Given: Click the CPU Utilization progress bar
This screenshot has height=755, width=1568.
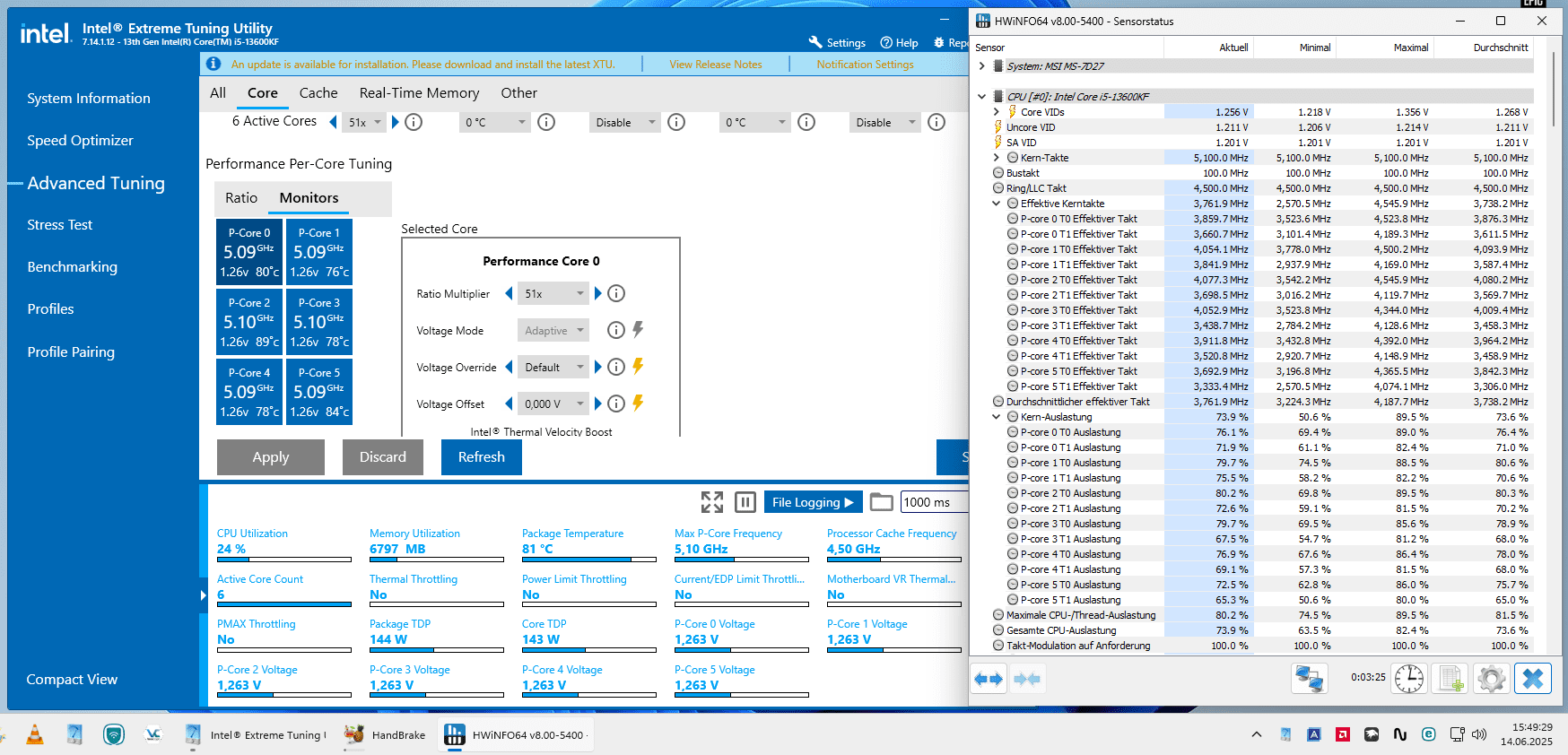Looking at the screenshot, I should point(284,559).
